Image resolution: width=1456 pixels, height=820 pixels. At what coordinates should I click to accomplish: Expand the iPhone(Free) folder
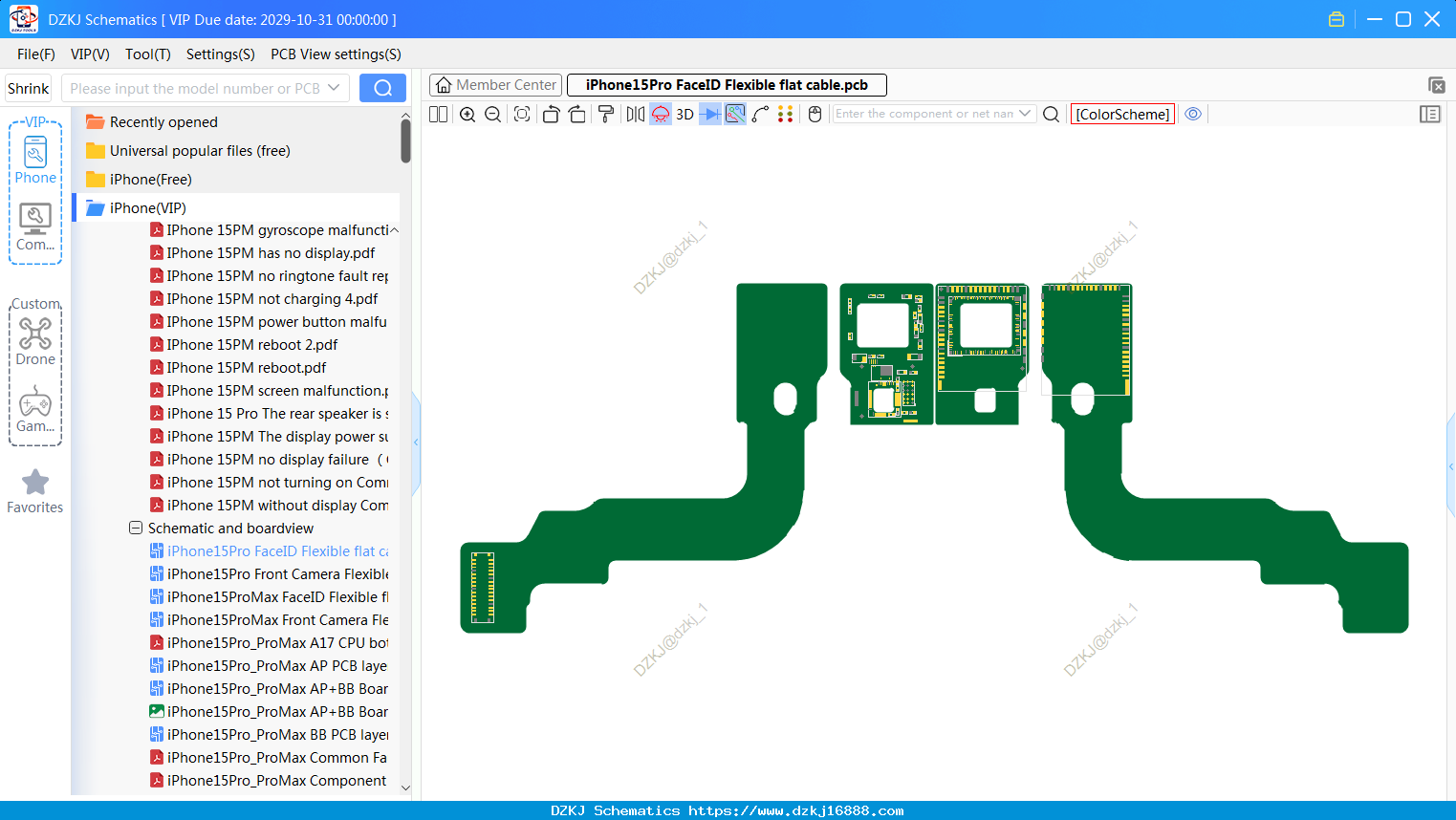coord(140,180)
